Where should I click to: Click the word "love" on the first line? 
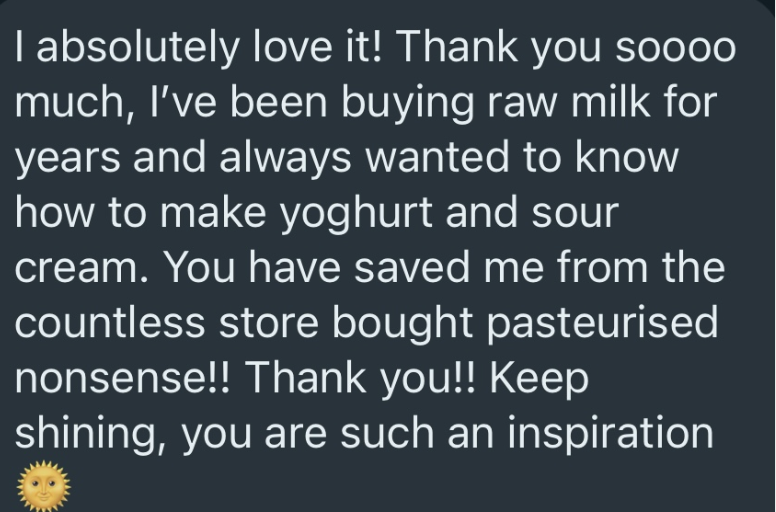[x=292, y=47]
